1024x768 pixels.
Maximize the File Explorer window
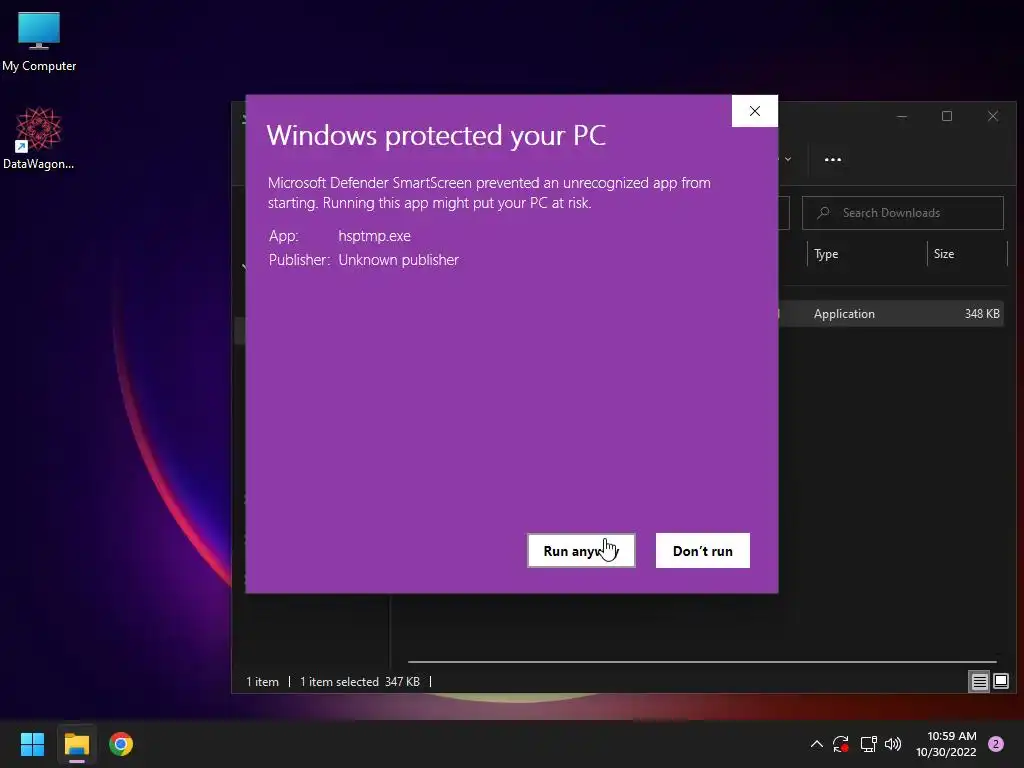(x=947, y=116)
